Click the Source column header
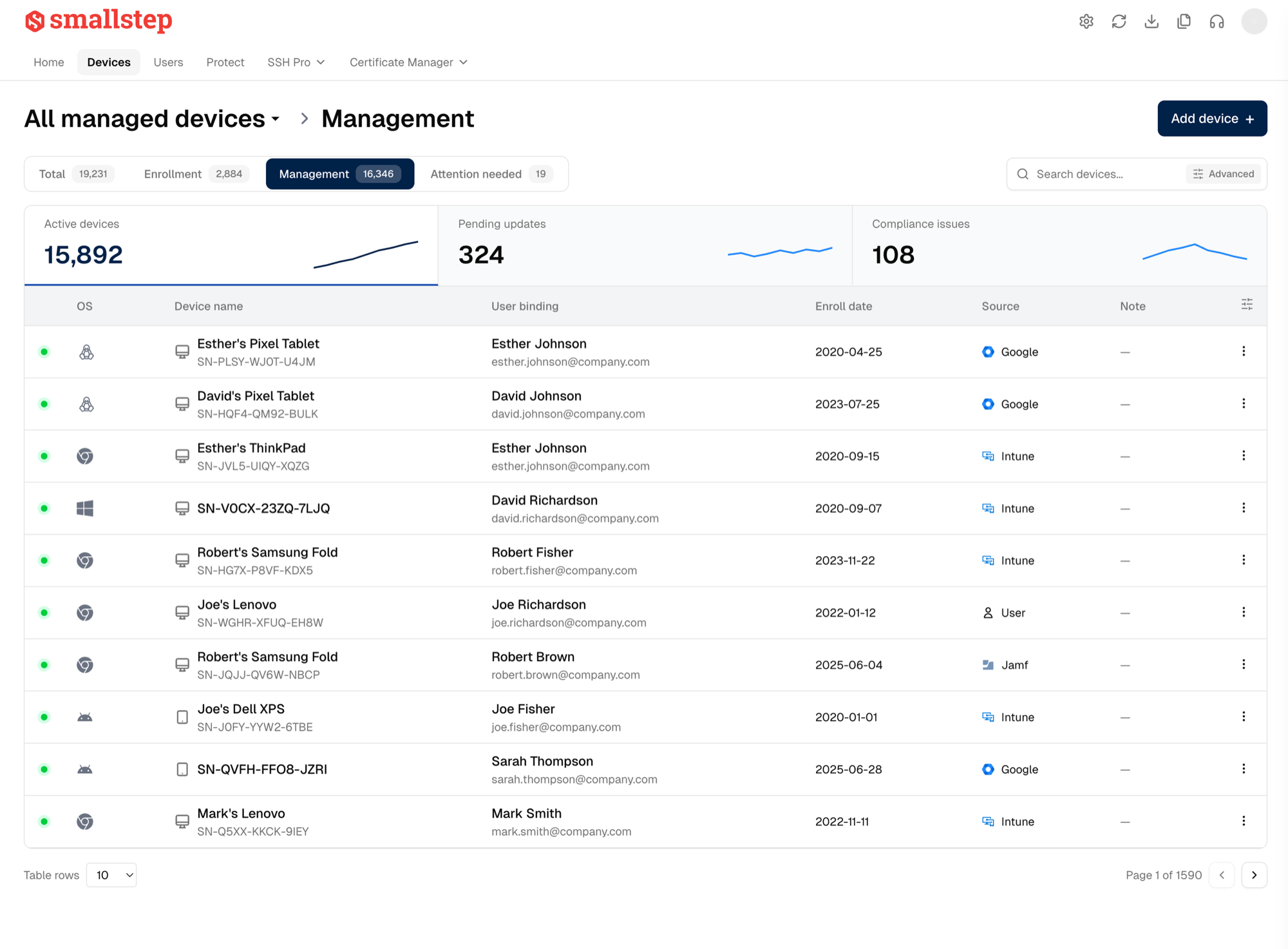This screenshot has width=1288, height=949. click(x=1000, y=306)
